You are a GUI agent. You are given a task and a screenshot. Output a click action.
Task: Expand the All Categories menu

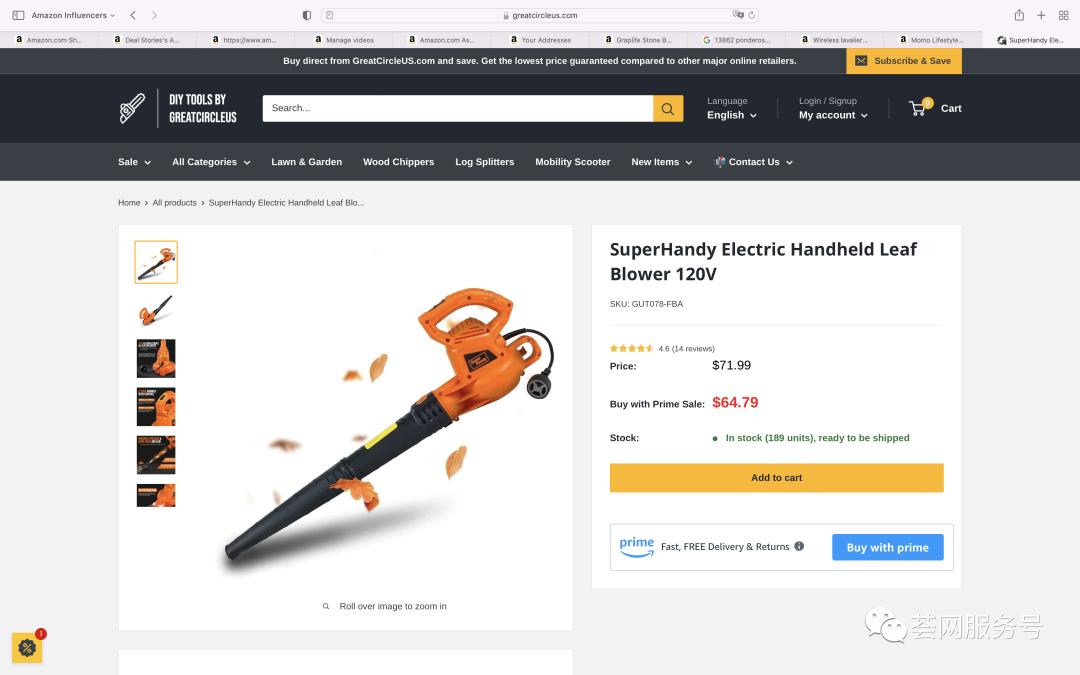coord(211,162)
